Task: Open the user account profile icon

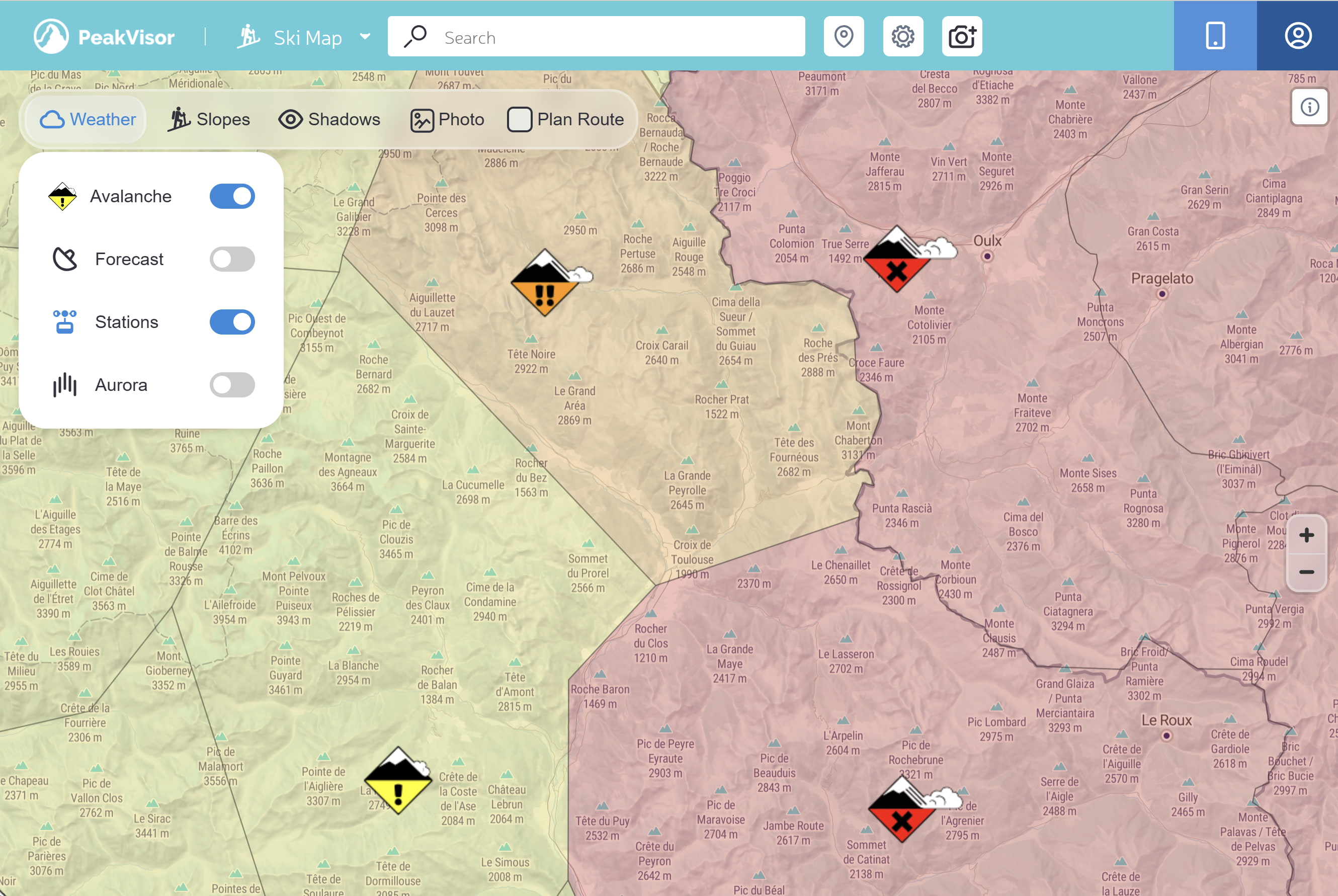Action: 1297,36
